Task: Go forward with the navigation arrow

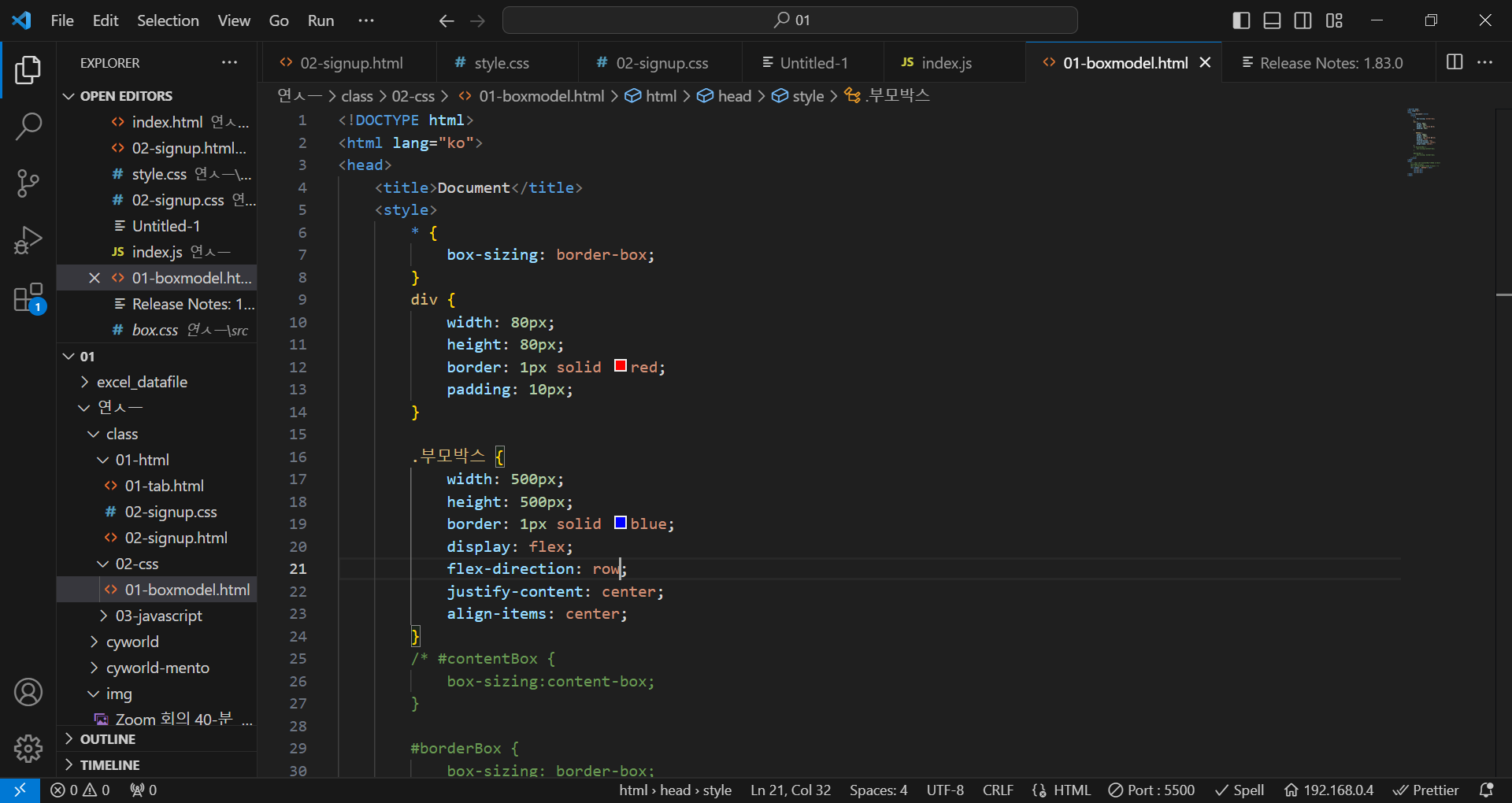Action: (x=478, y=21)
